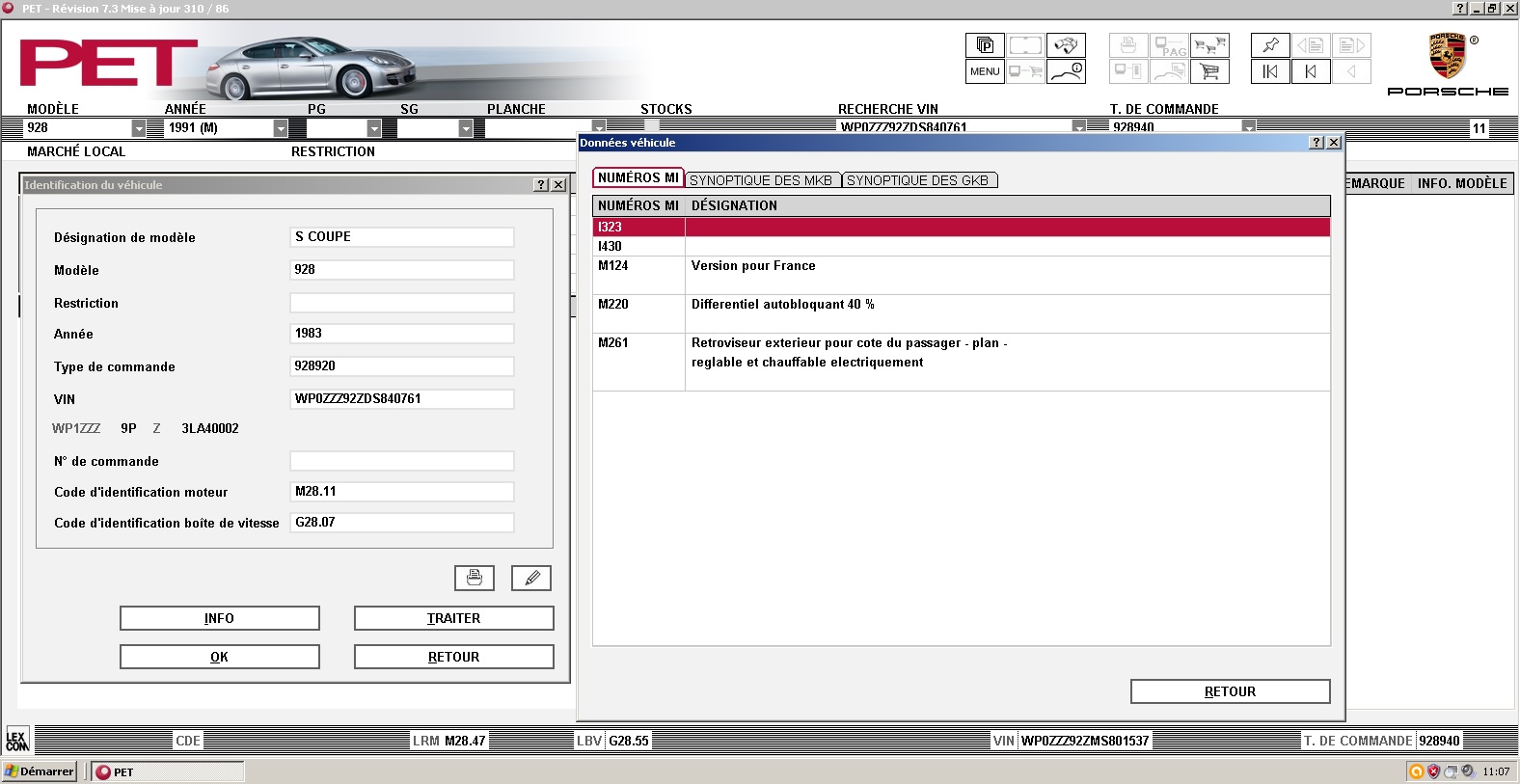1520x784 pixels.
Task: Click RETOUR in Identification du véhicule
Action: pos(454,657)
